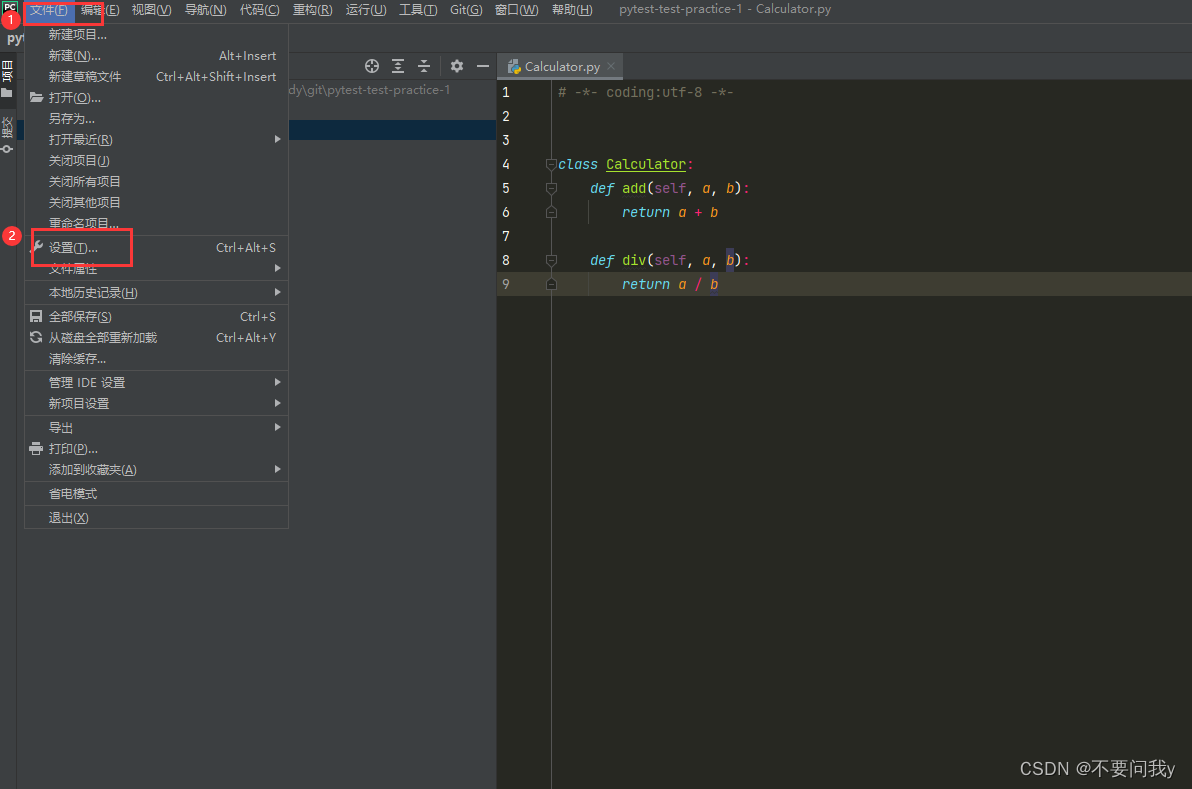Open the project panel gear options

coord(457,66)
